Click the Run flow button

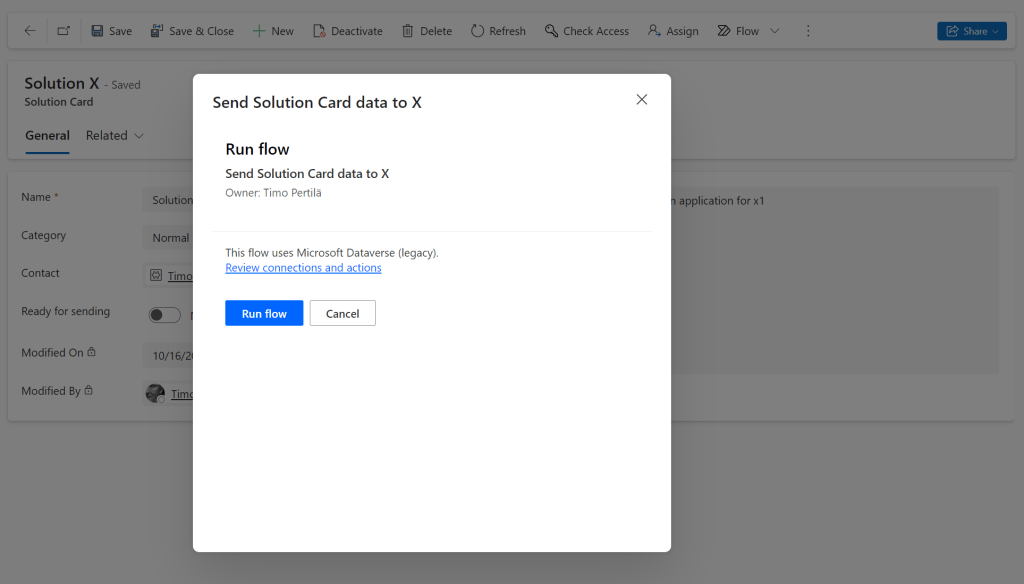264,314
